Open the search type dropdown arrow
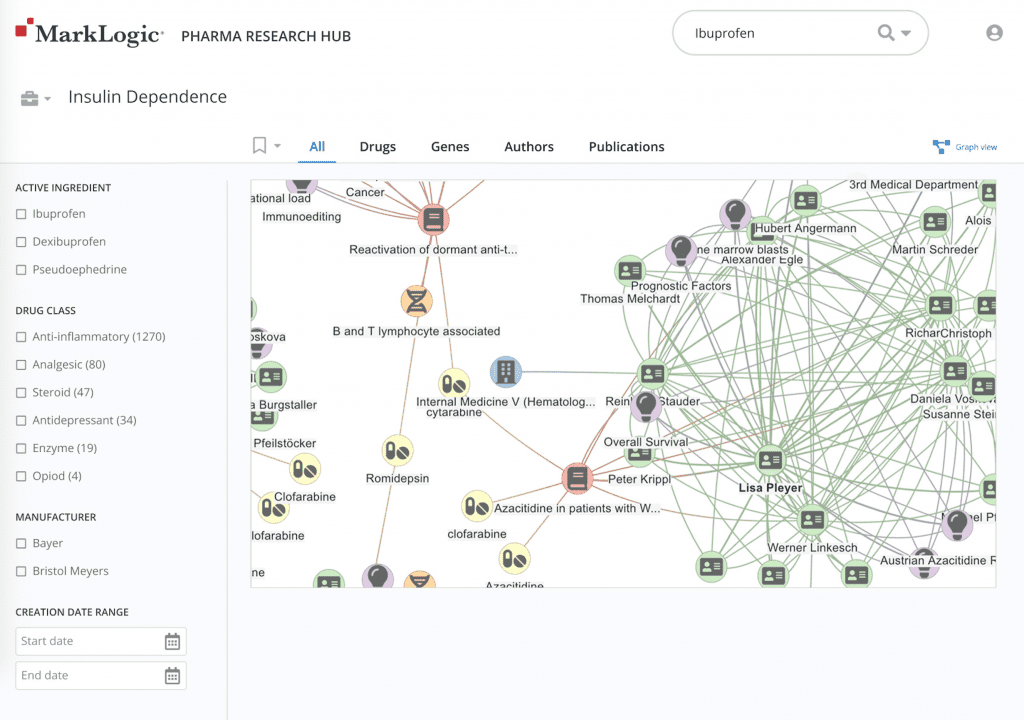 coord(906,33)
